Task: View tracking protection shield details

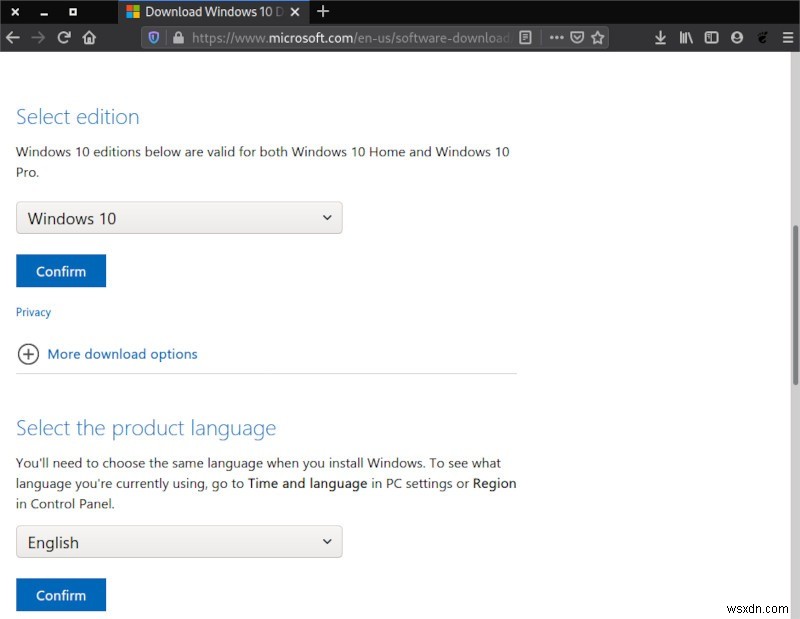Action: [x=153, y=37]
